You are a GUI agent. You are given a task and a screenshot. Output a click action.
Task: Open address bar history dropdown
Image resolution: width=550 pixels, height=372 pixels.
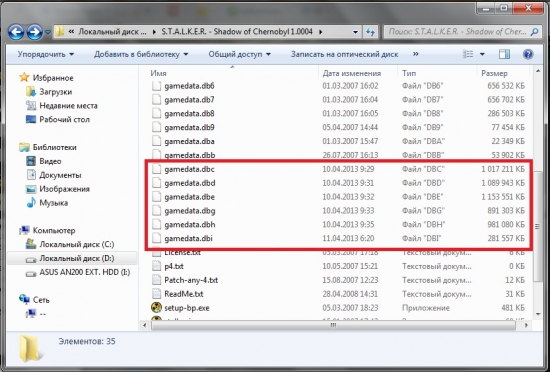355,32
